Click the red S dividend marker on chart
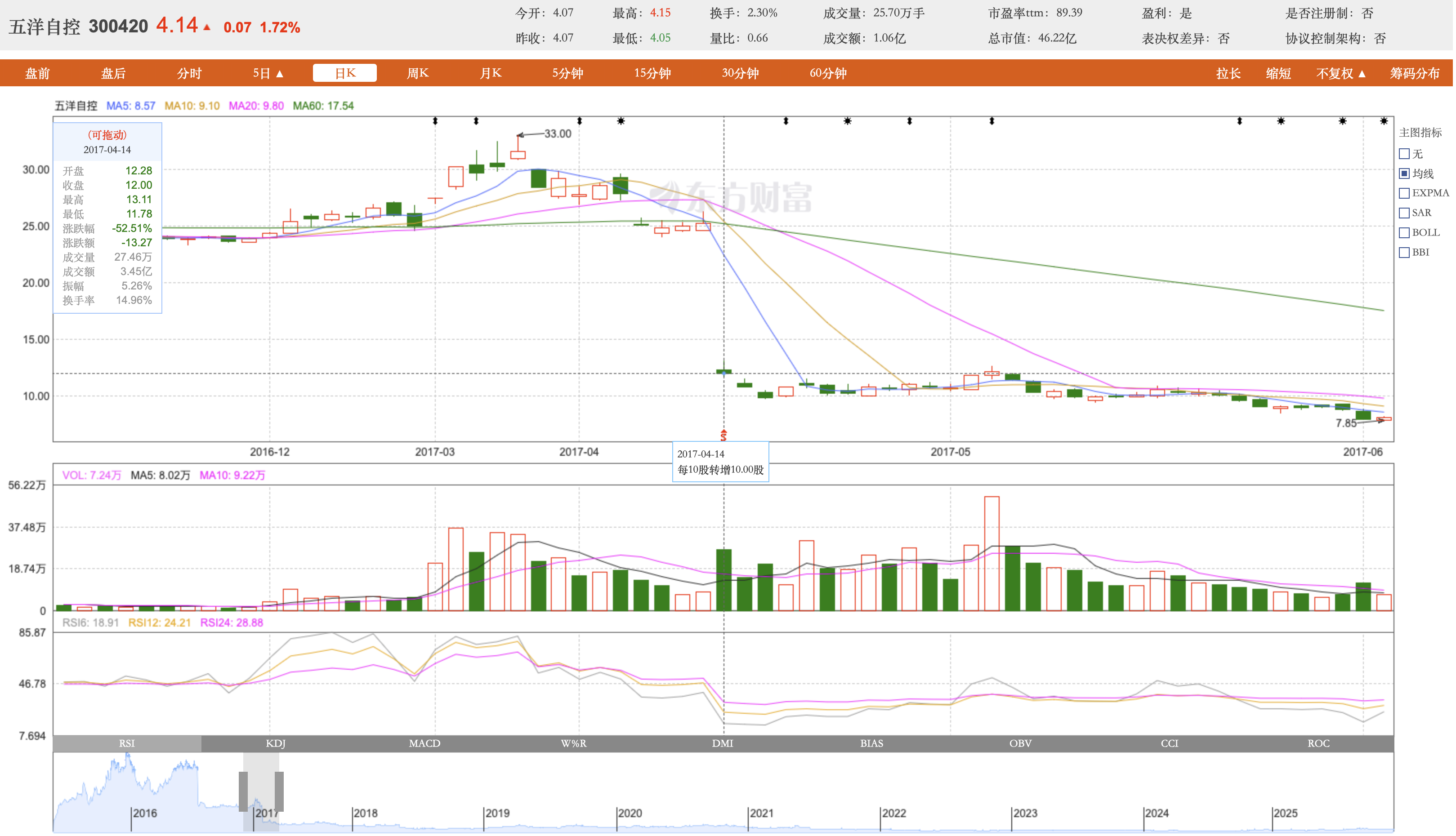The width and height of the screenshot is (1456, 836). (x=724, y=436)
